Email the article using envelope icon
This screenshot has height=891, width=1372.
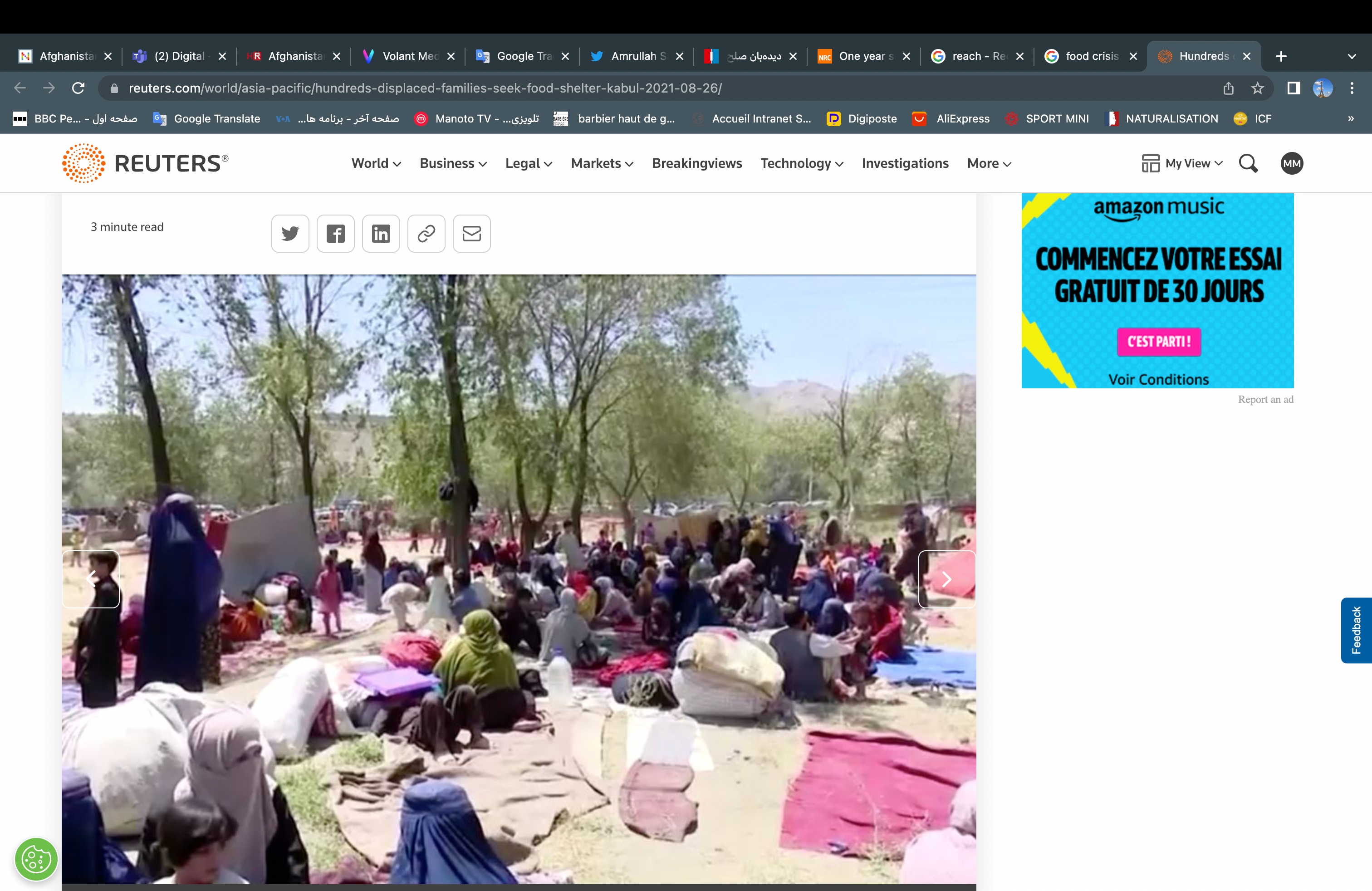tap(471, 234)
